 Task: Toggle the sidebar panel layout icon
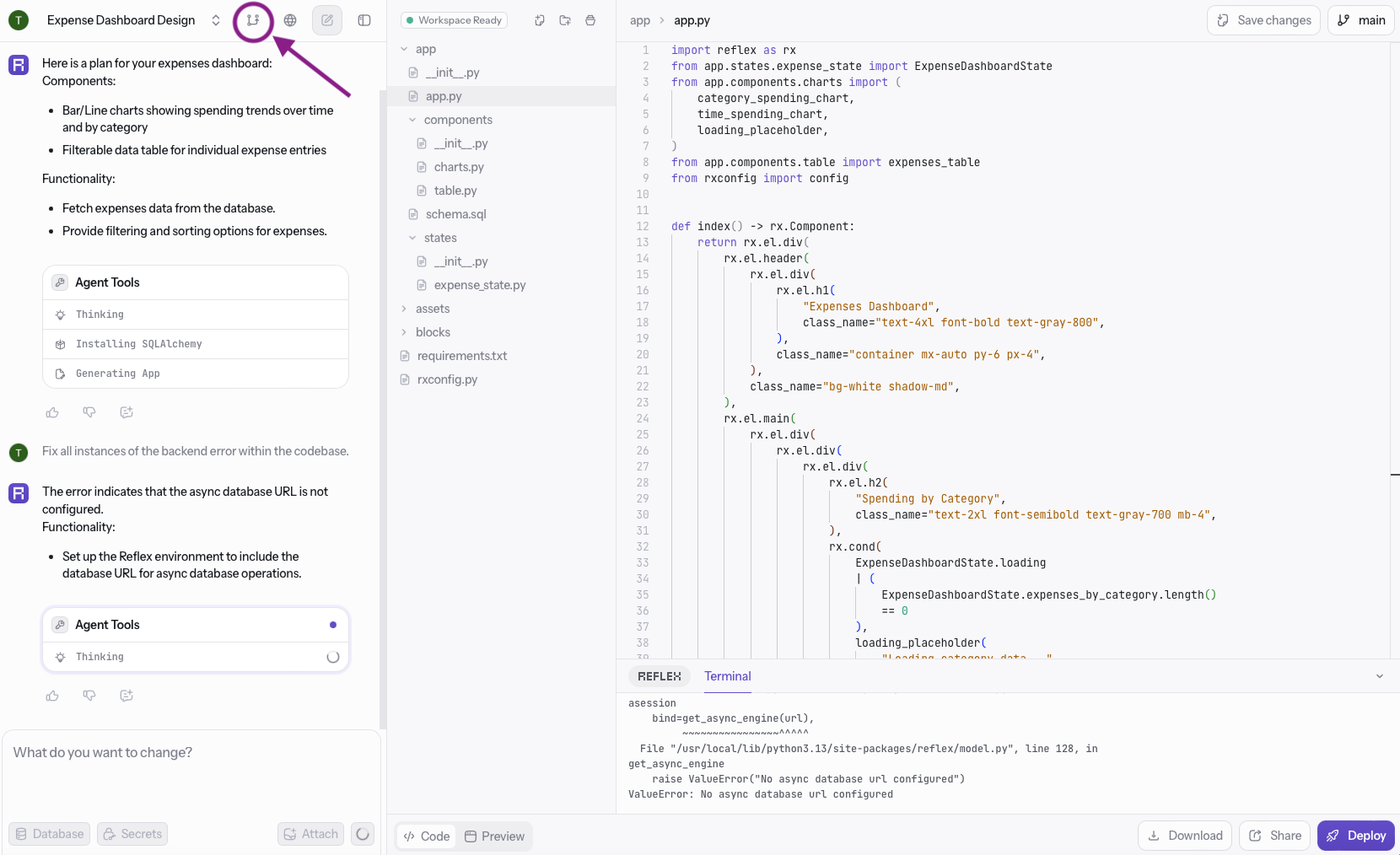[x=364, y=20]
